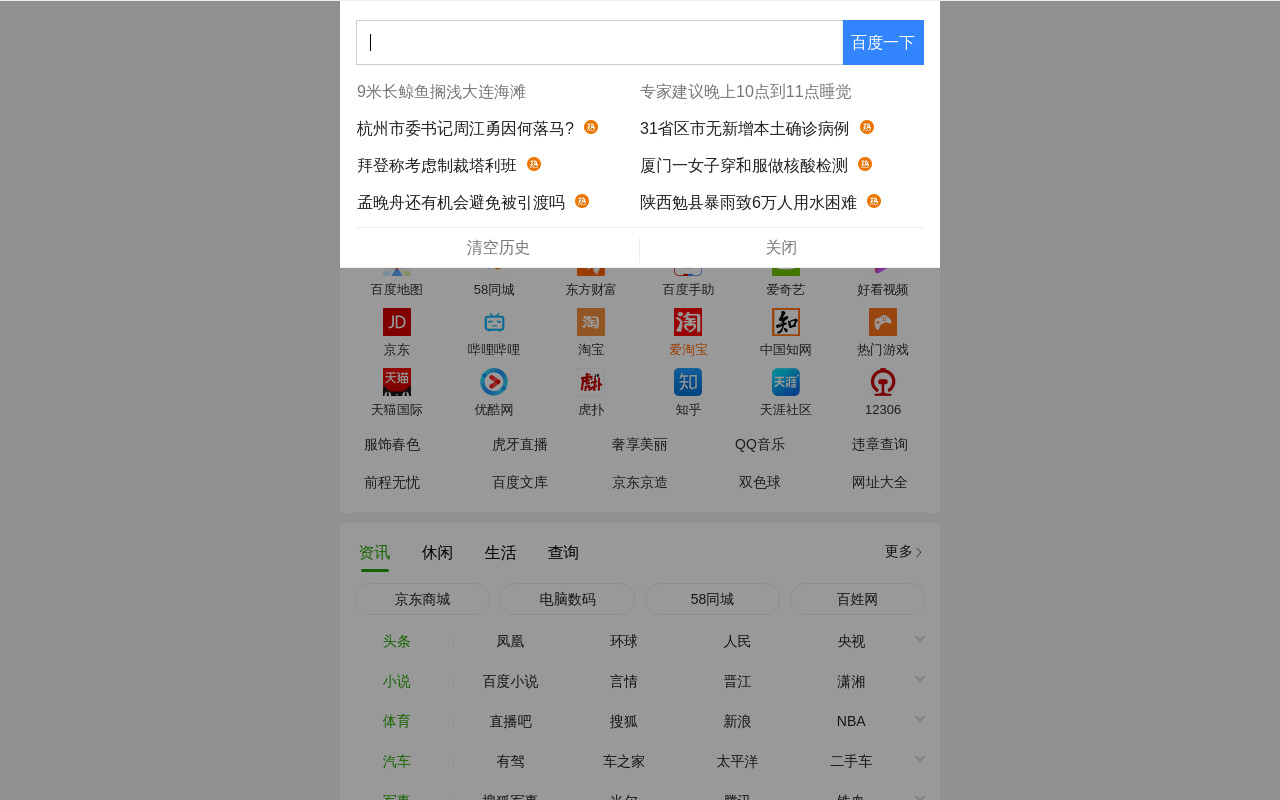This screenshot has height=800, width=1280.
Task: Open the 前程无忧 link
Action: tap(392, 483)
